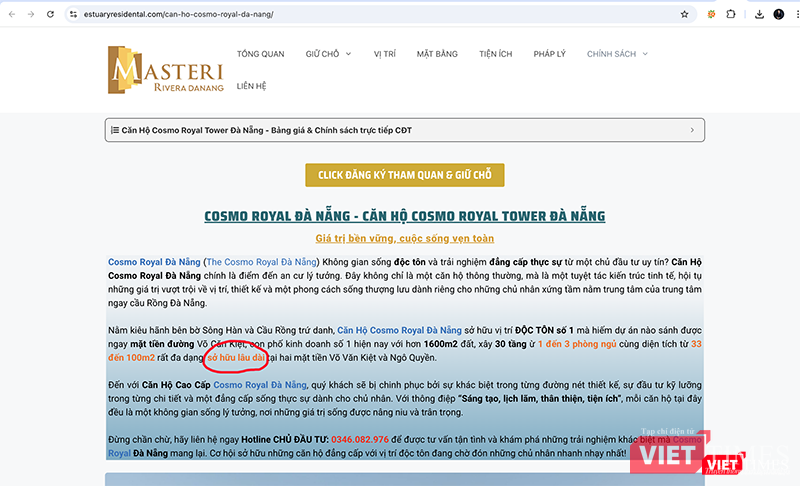Image resolution: width=800 pixels, height=486 pixels.
Task: Click the site info icon in address bar
Action: click(x=74, y=15)
